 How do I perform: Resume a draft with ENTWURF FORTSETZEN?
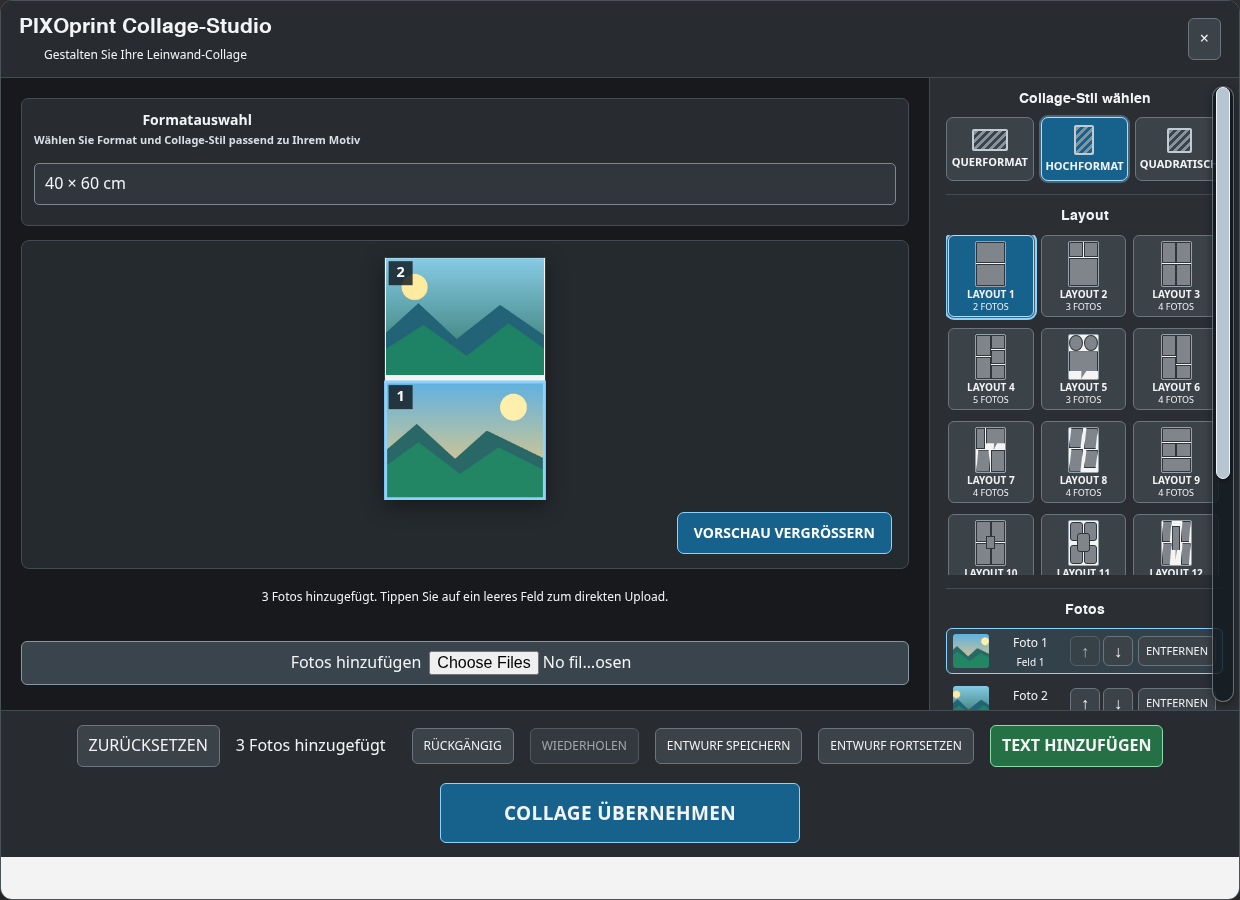point(896,746)
